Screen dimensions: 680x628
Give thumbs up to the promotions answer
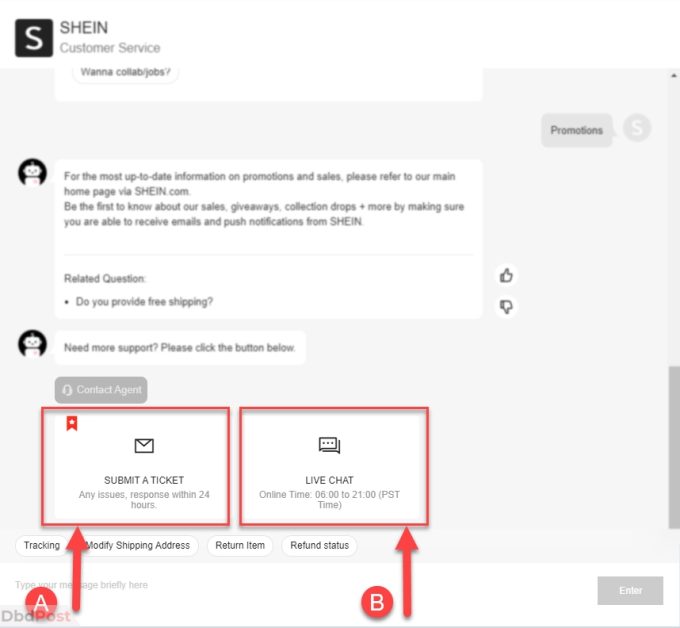[x=506, y=275]
